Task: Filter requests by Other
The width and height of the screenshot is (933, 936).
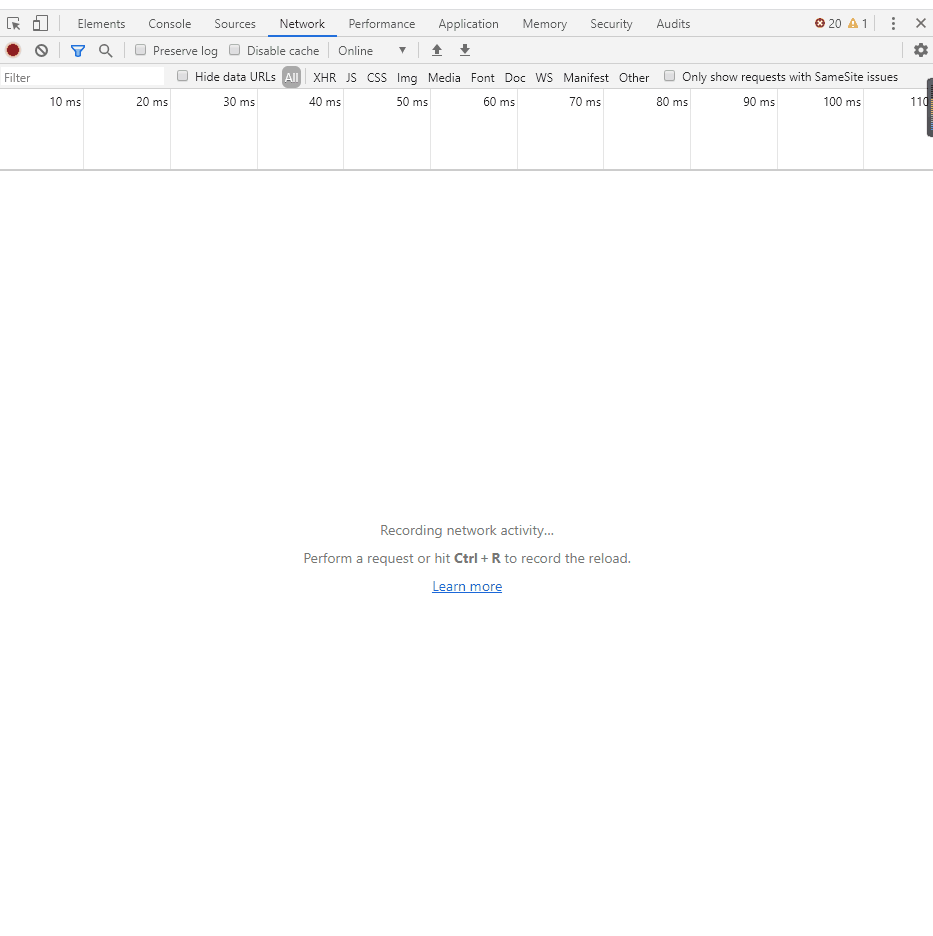Action: pyautogui.click(x=634, y=78)
